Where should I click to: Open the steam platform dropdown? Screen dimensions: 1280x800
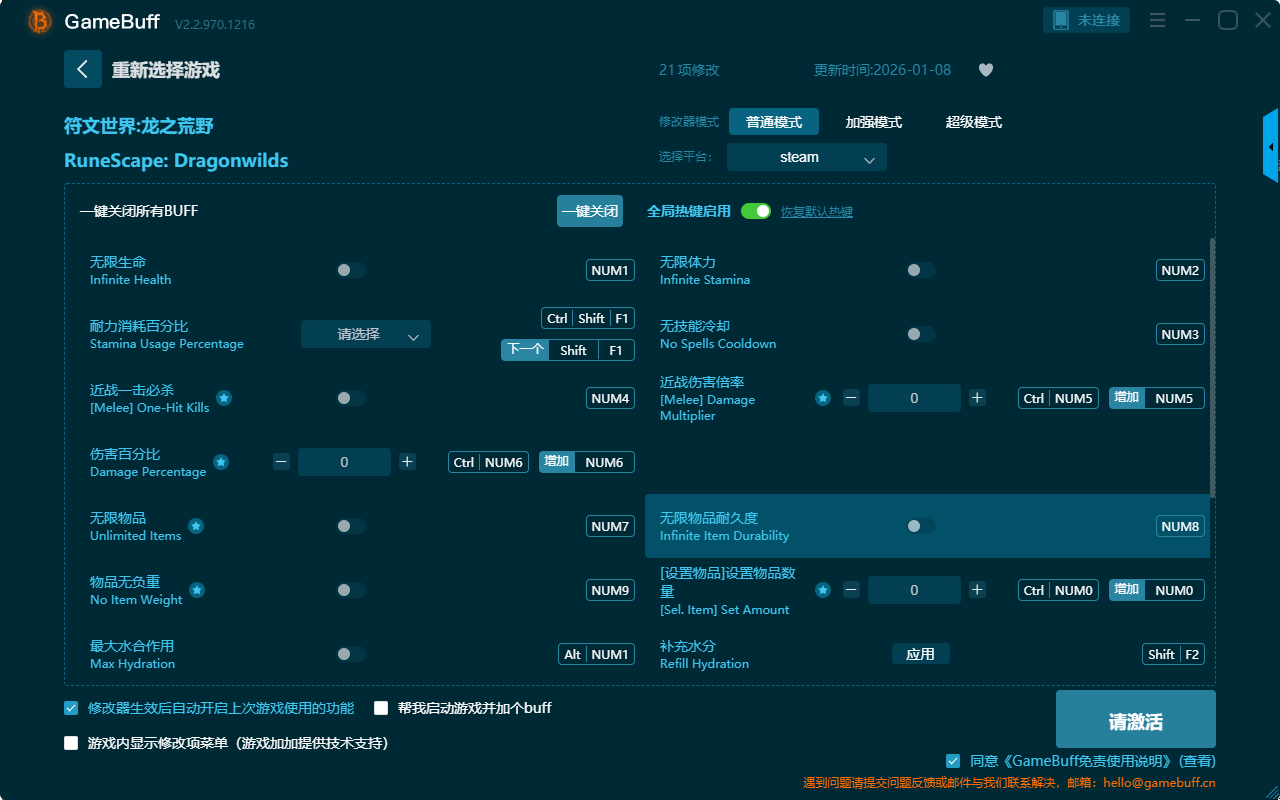click(x=806, y=157)
